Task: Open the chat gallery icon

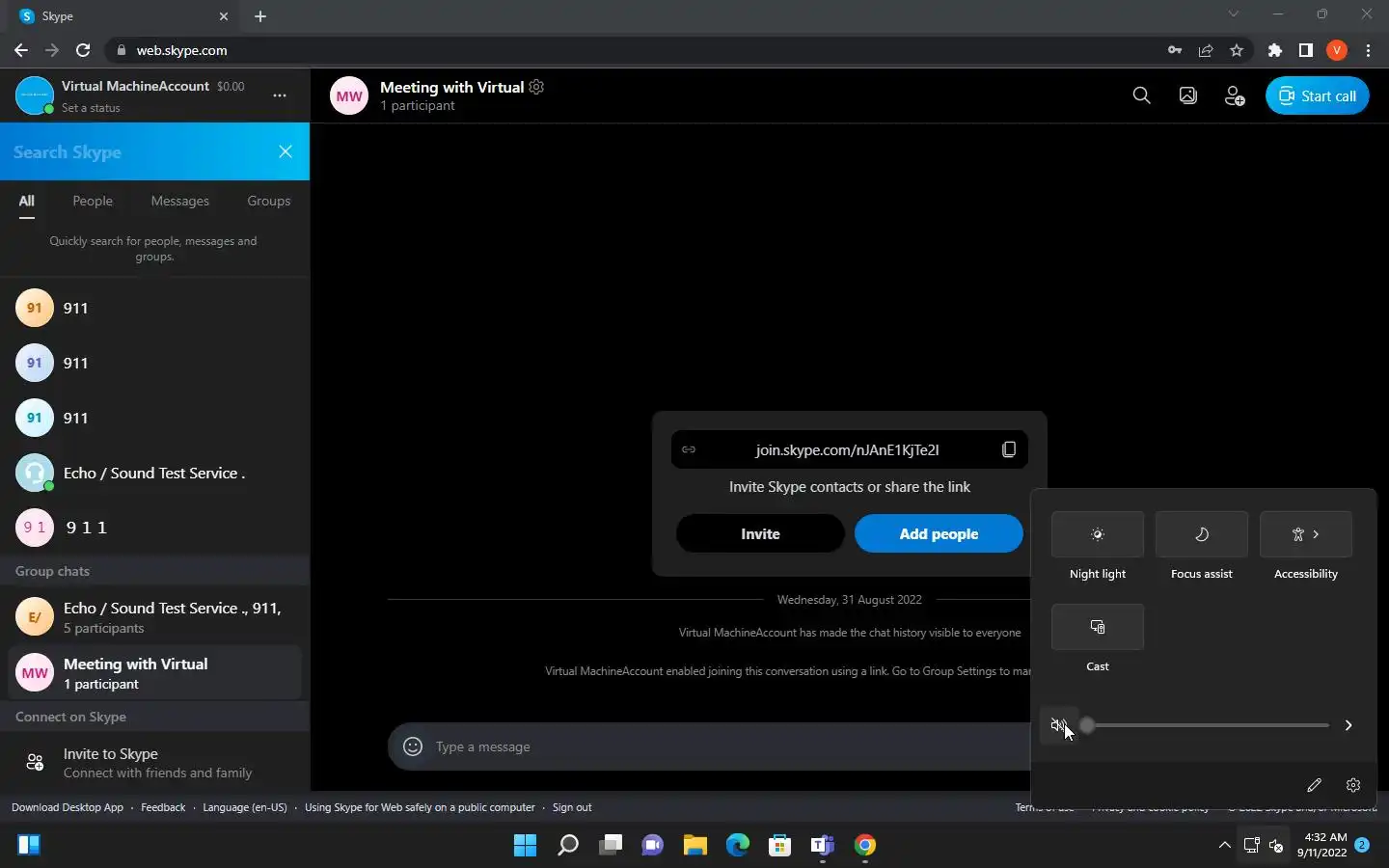Action: point(1187,95)
